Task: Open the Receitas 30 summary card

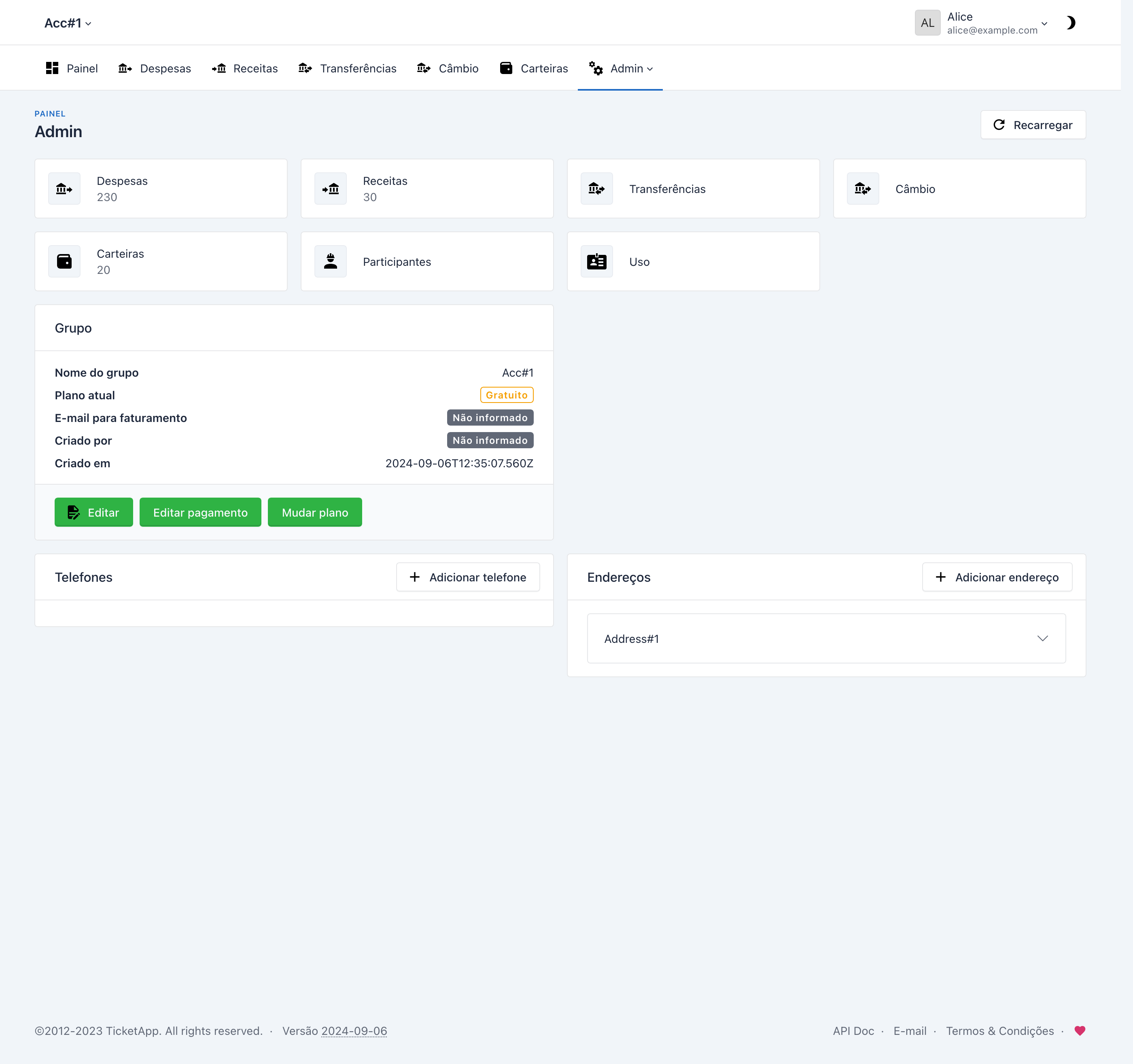Action: pyautogui.click(x=427, y=189)
